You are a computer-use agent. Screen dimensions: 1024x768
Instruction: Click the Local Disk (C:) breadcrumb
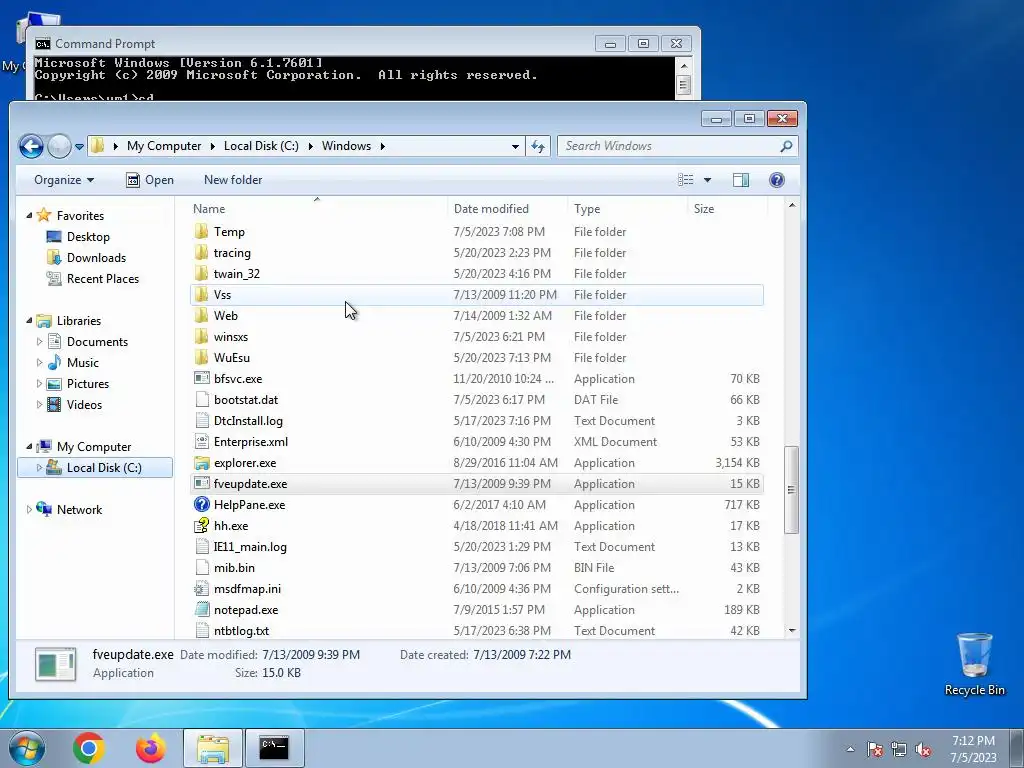pos(261,146)
